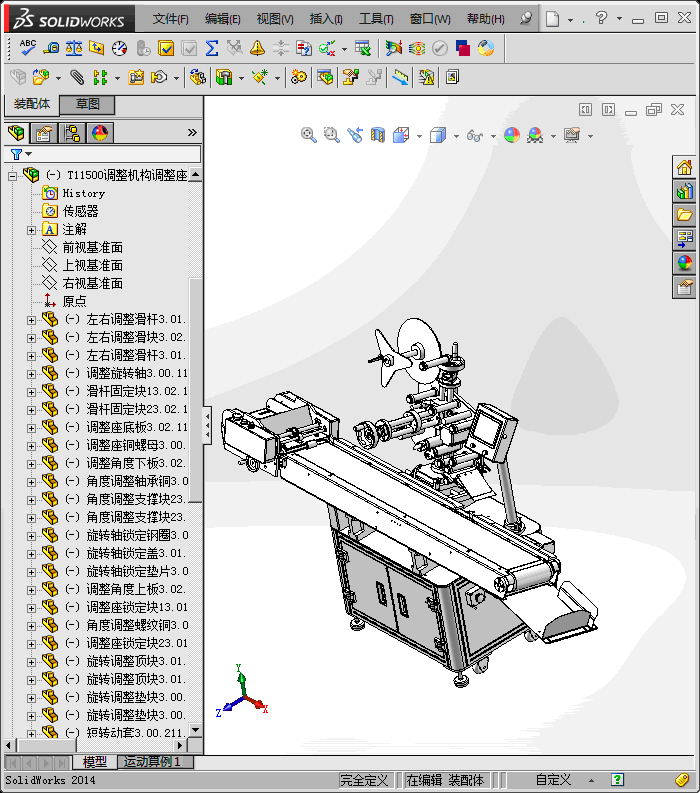Open the 插入(I) menu
Viewport: 700px width, 793px height.
326,19
